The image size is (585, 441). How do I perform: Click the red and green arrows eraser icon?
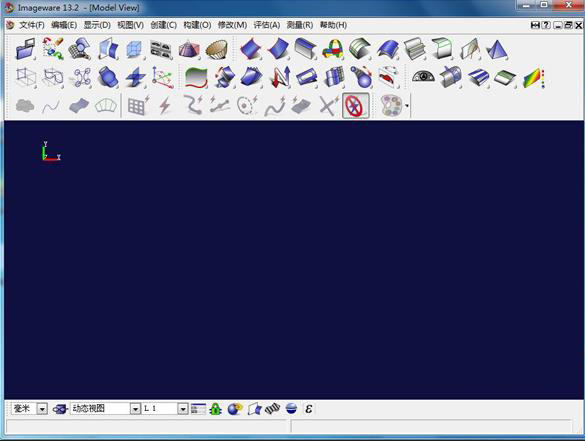53,49
